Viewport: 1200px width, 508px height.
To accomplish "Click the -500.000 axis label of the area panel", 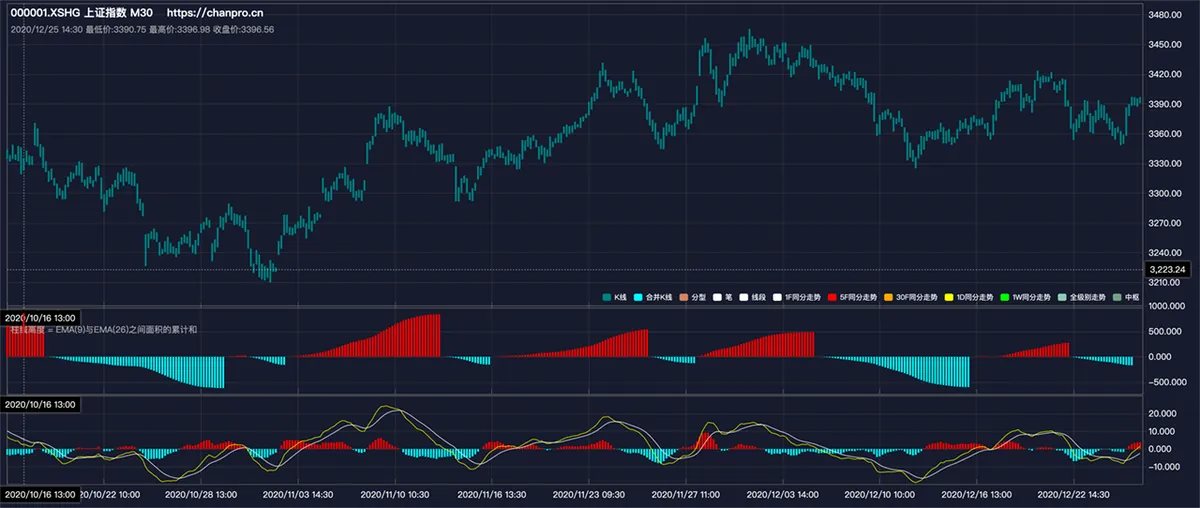I will pyautogui.click(x=1167, y=382).
